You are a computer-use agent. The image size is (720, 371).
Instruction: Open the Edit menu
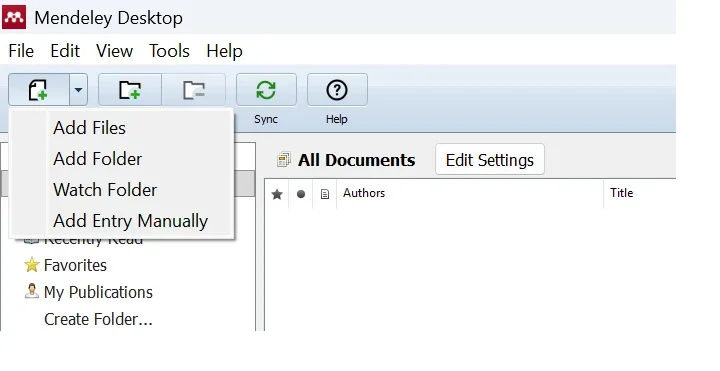[65, 51]
